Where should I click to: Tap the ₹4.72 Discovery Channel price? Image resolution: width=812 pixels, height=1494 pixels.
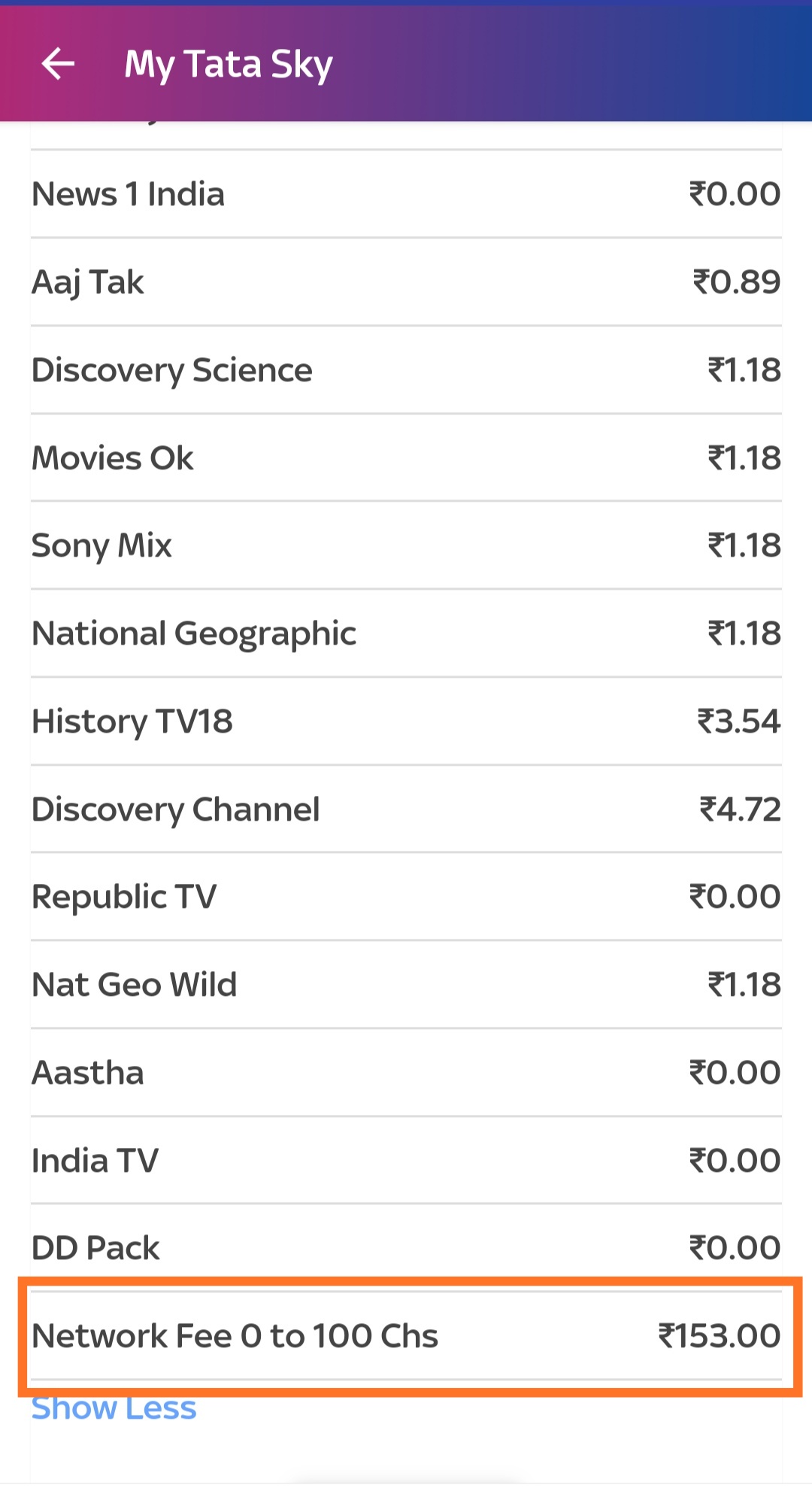tap(741, 809)
